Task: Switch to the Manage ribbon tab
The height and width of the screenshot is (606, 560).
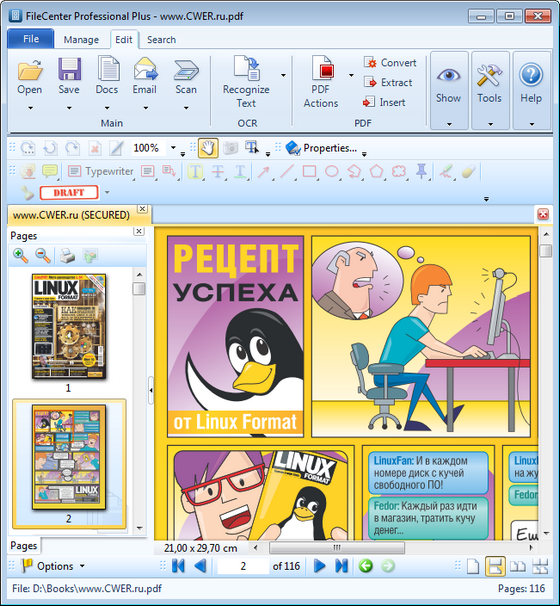Action: coord(81,40)
